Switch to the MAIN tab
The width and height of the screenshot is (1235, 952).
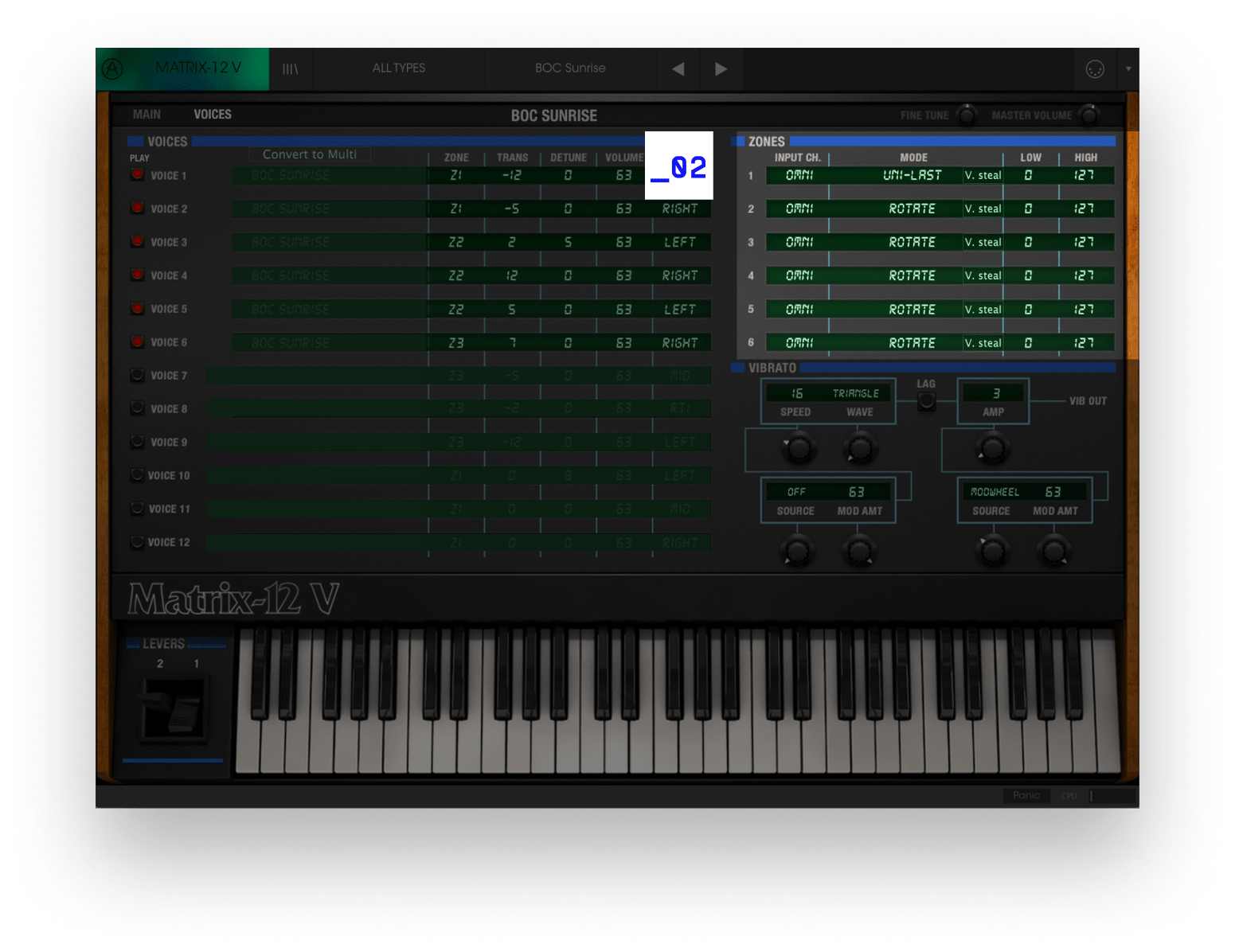pyautogui.click(x=147, y=115)
